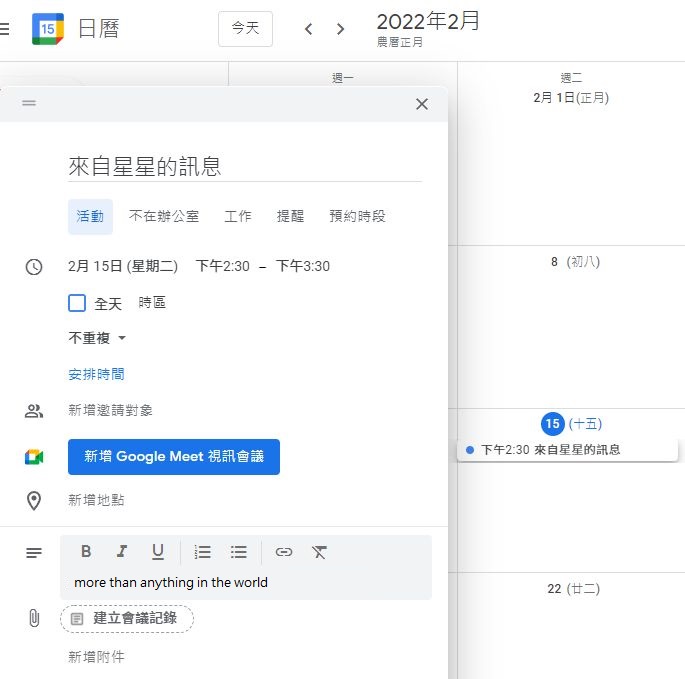The height and width of the screenshot is (679, 685).
Task: Select the 活動 event tab
Action: coord(90,216)
